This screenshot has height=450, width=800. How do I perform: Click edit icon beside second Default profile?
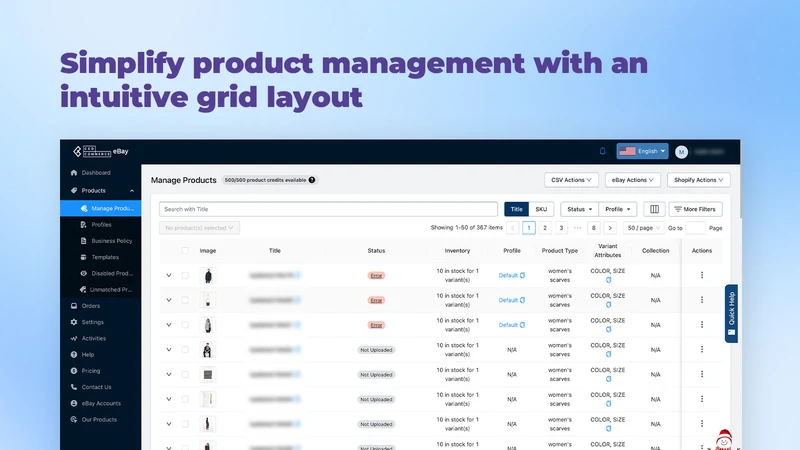coord(522,300)
